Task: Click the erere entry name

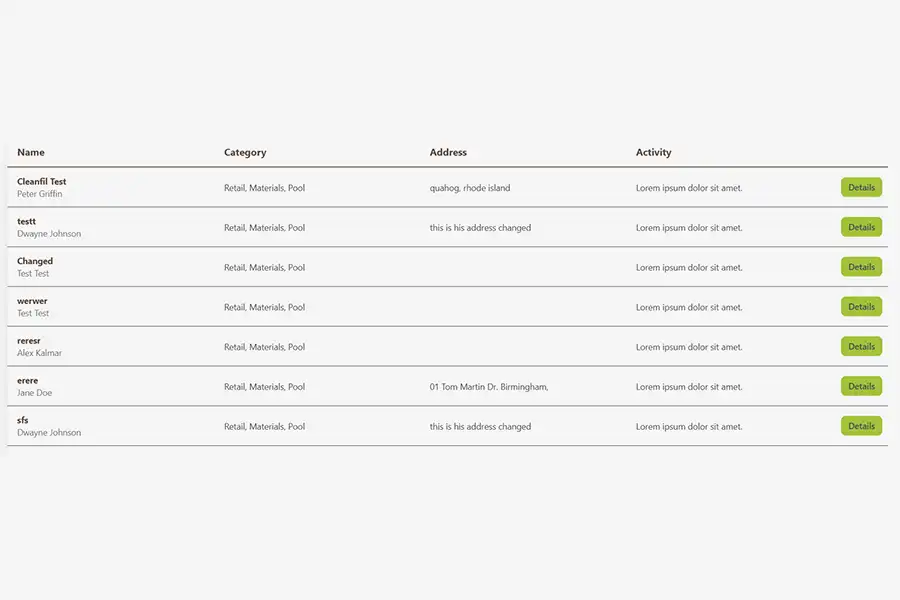Action: pyautogui.click(x=28, y=380)
